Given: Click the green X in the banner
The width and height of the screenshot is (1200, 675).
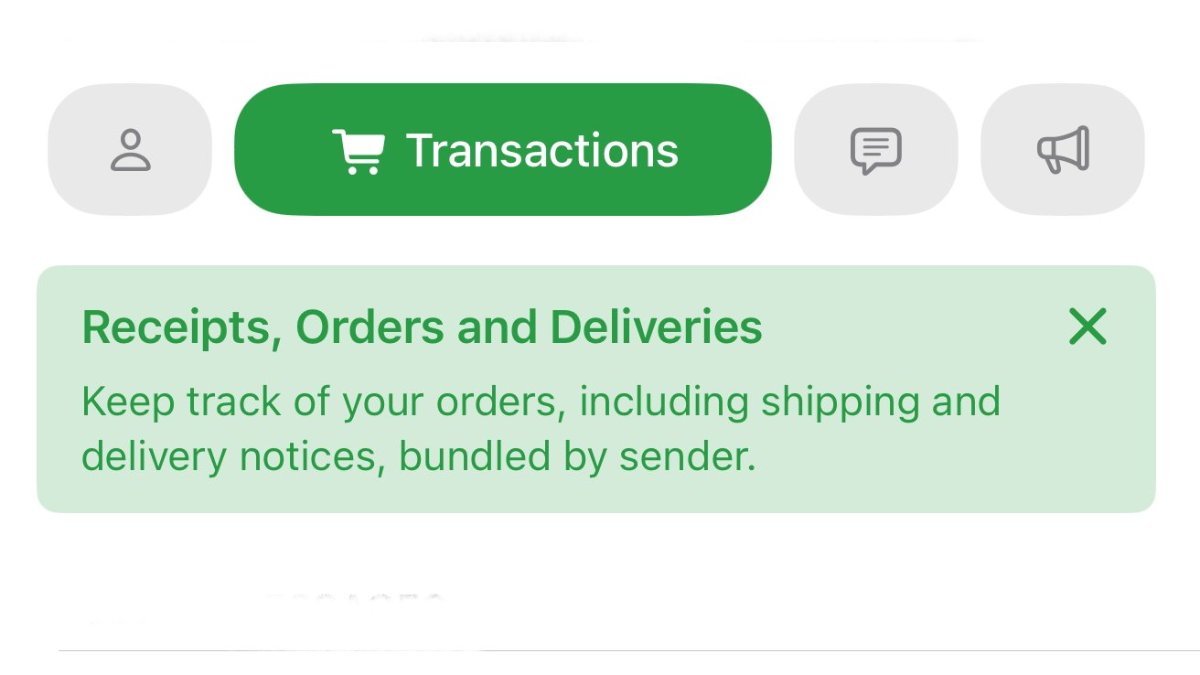Looking at the screenshot, I should 1087,326.
